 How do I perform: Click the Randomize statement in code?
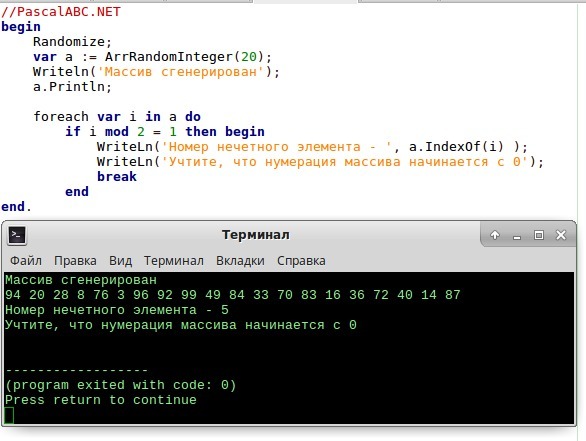(x=73, y=41)
